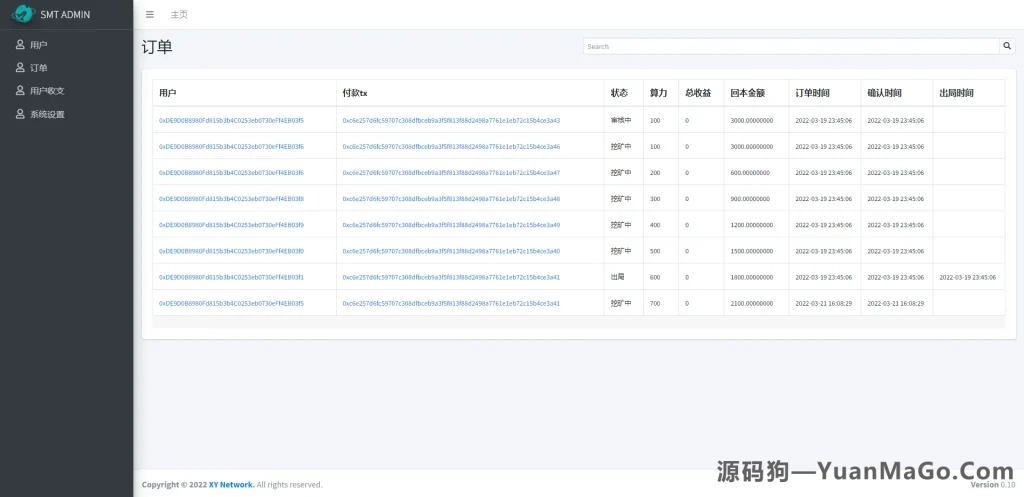Screen dimensions: 1024x497
Task: Open payment tx ending 3a40
Action: 451,251
